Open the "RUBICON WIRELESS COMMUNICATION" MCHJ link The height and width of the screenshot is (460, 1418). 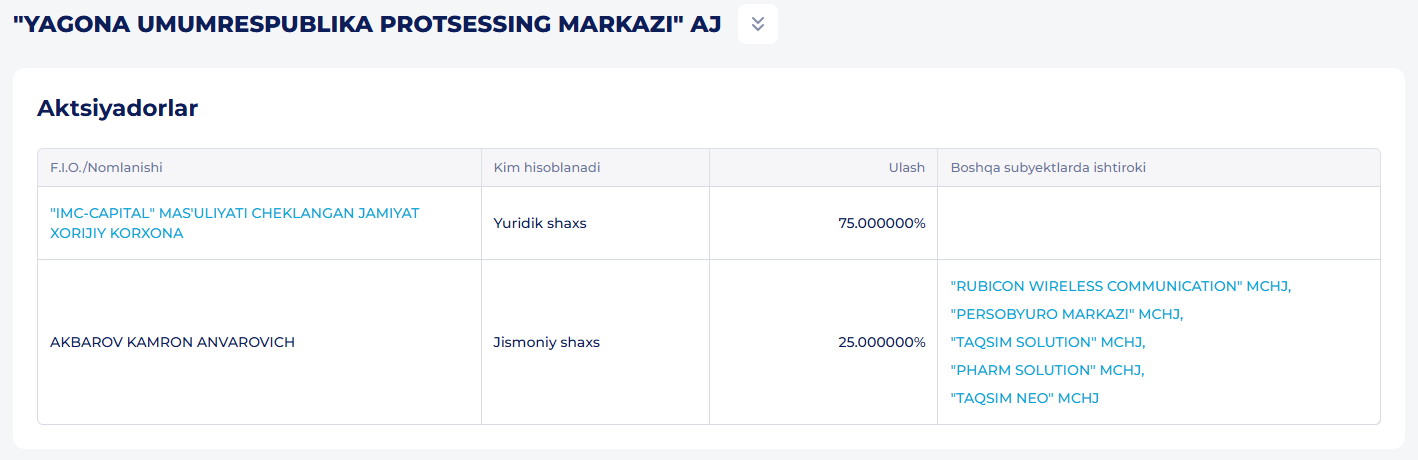point(1120,286)
